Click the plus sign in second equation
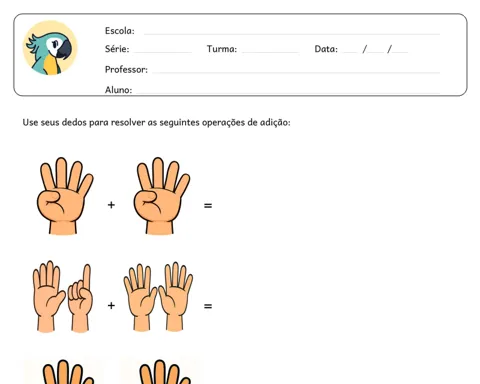Viewport: 480px width, 384px height. click(x=111, y=305)
